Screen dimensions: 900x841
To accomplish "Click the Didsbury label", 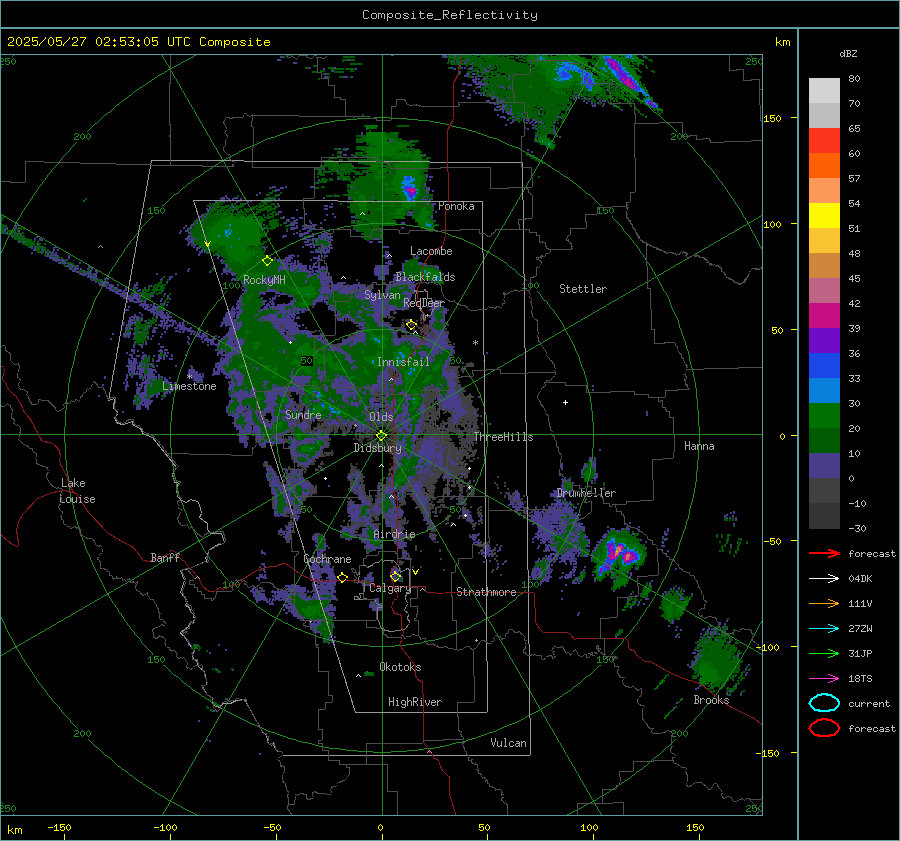I will [x=377, y=448].
